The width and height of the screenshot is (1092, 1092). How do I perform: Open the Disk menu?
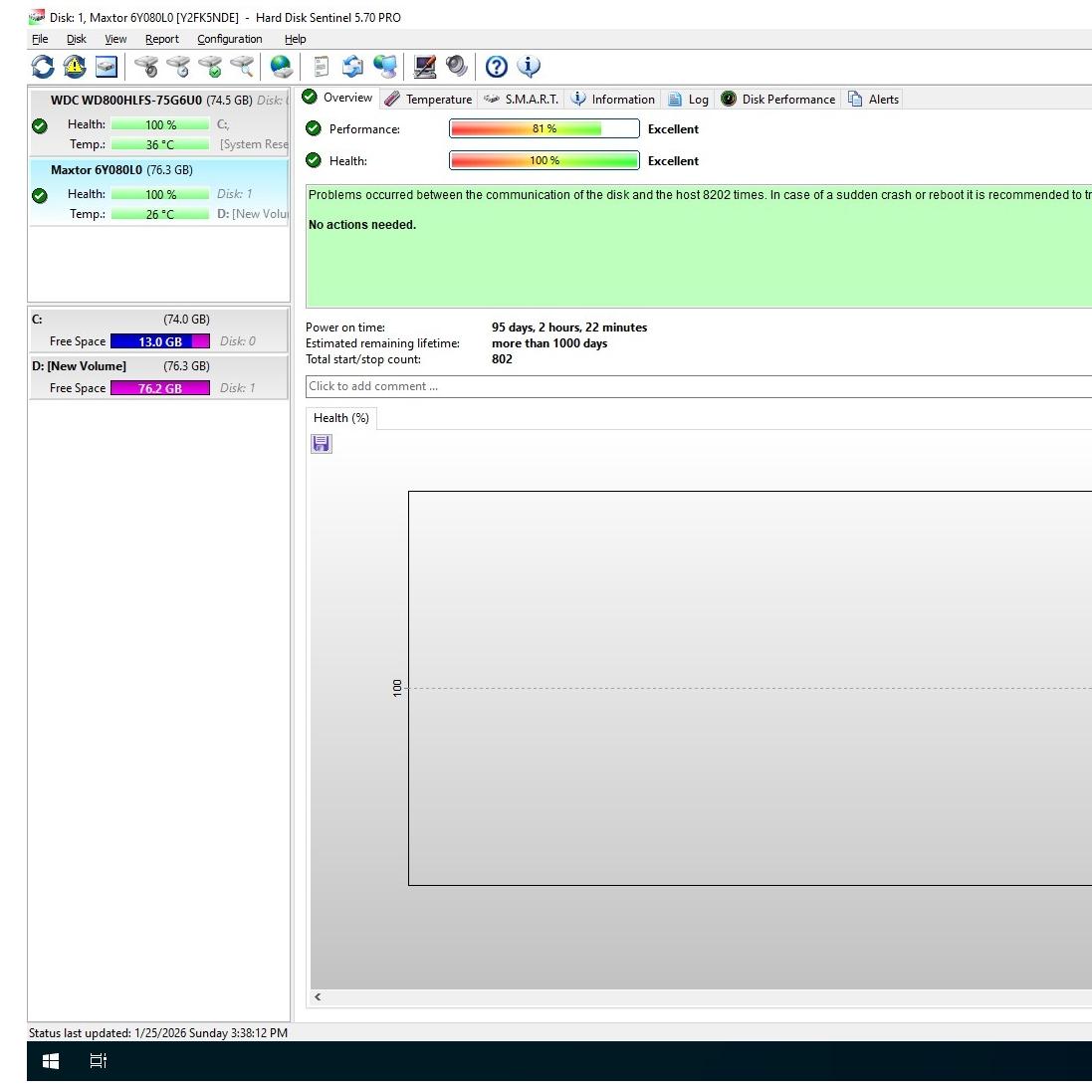point(77,39)
